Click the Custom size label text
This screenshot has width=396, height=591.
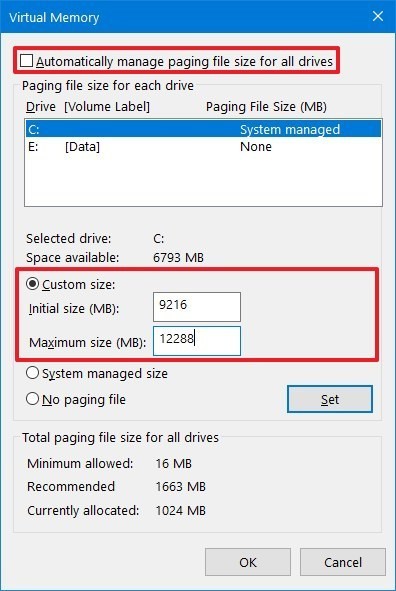click(x=78, y=284)
